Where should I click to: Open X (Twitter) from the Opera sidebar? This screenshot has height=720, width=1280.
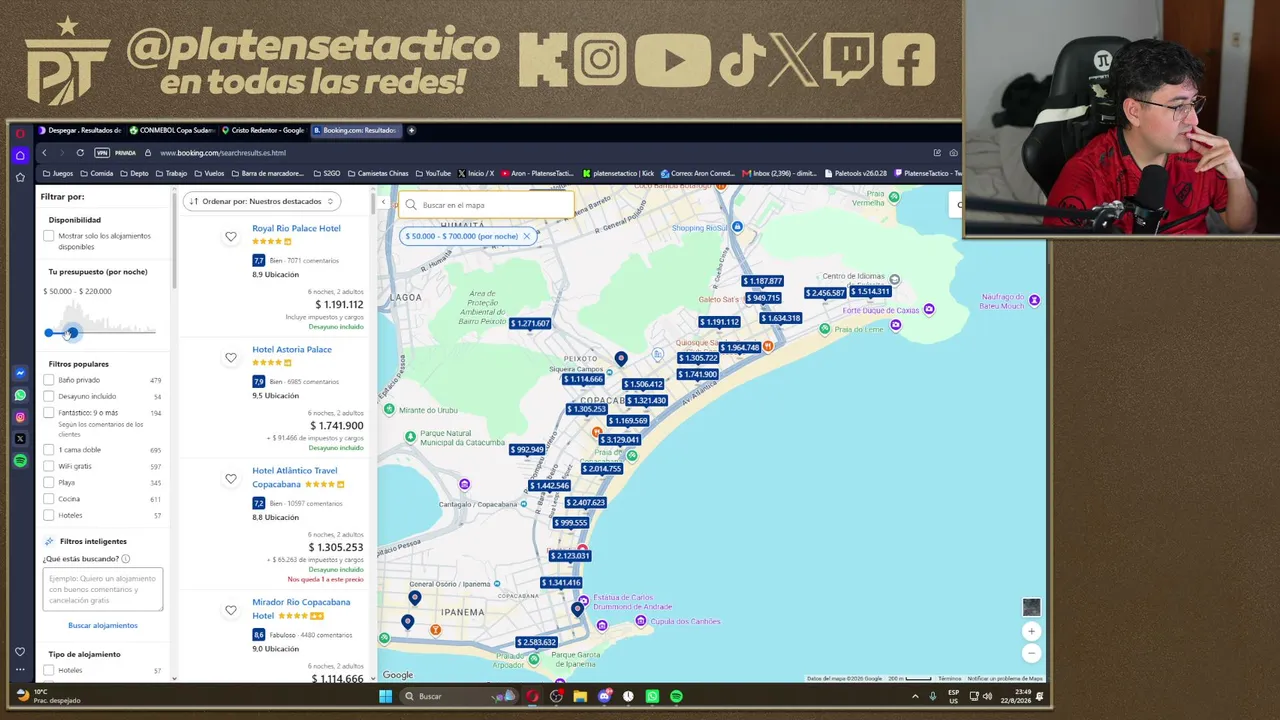[20, 438]
